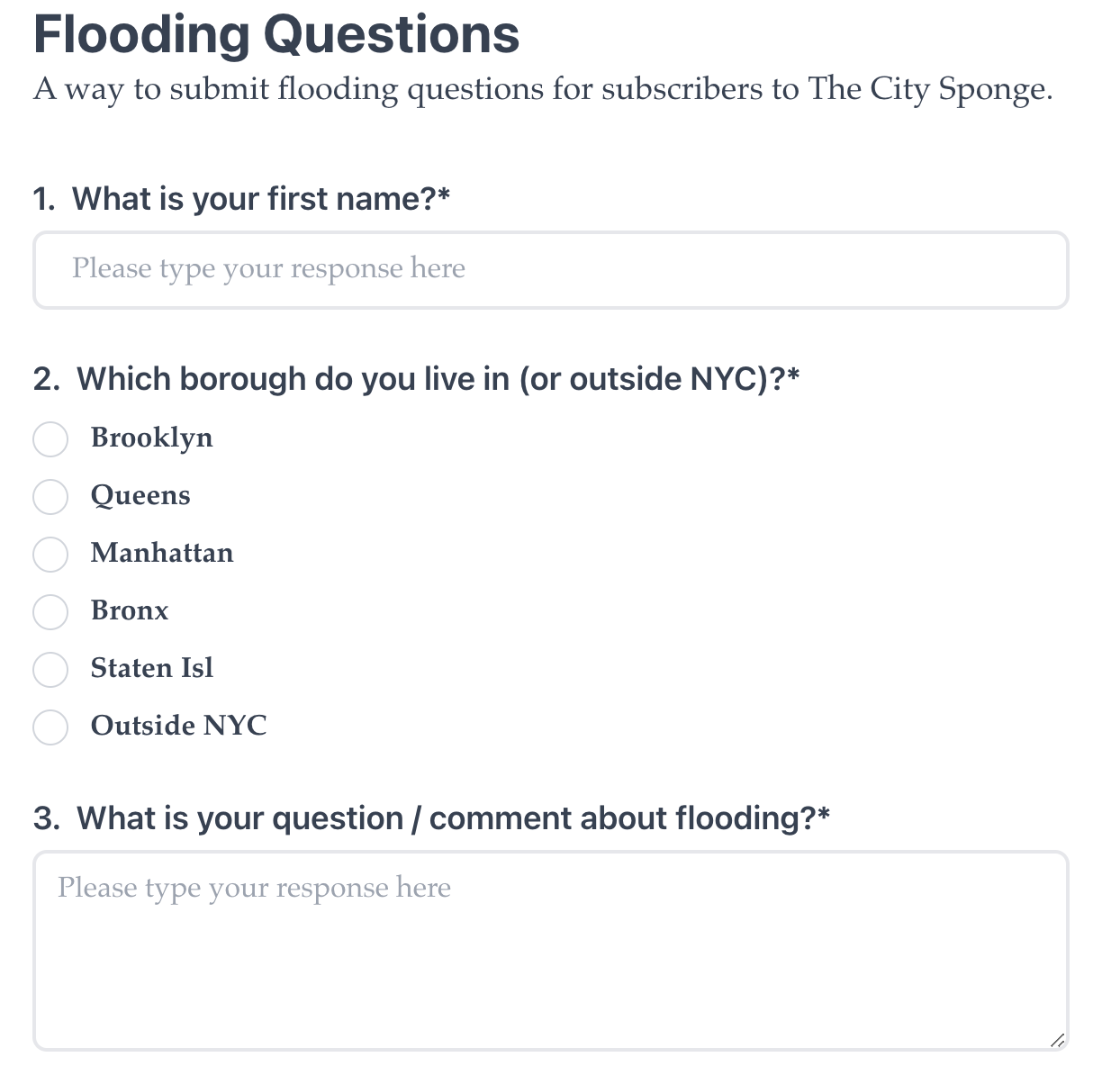Click the "Queens" option label text
The image size is (1120, 1066).
click(x=140, y=496)
